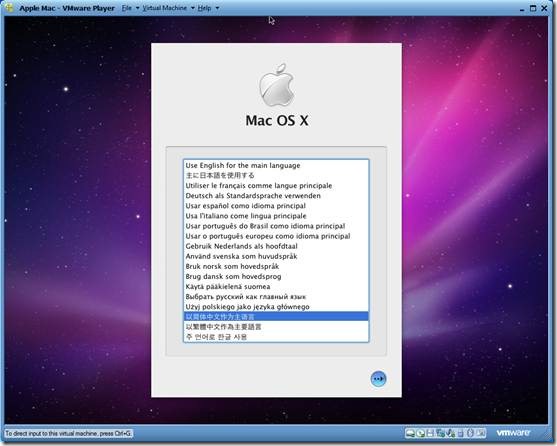The width and height of the screenshot is (557, 446).
Task: Open the Help menu
Action: [204, 8]
